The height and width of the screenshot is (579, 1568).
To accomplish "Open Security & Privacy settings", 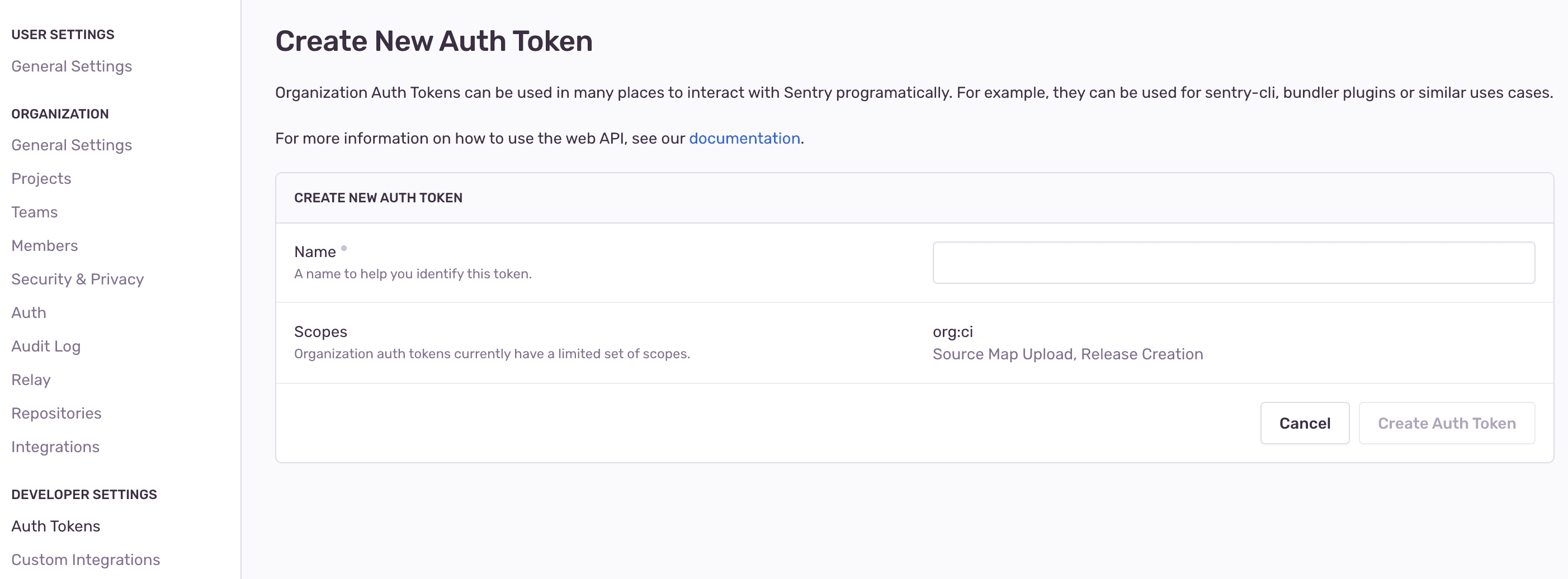I will pos(77,279).
